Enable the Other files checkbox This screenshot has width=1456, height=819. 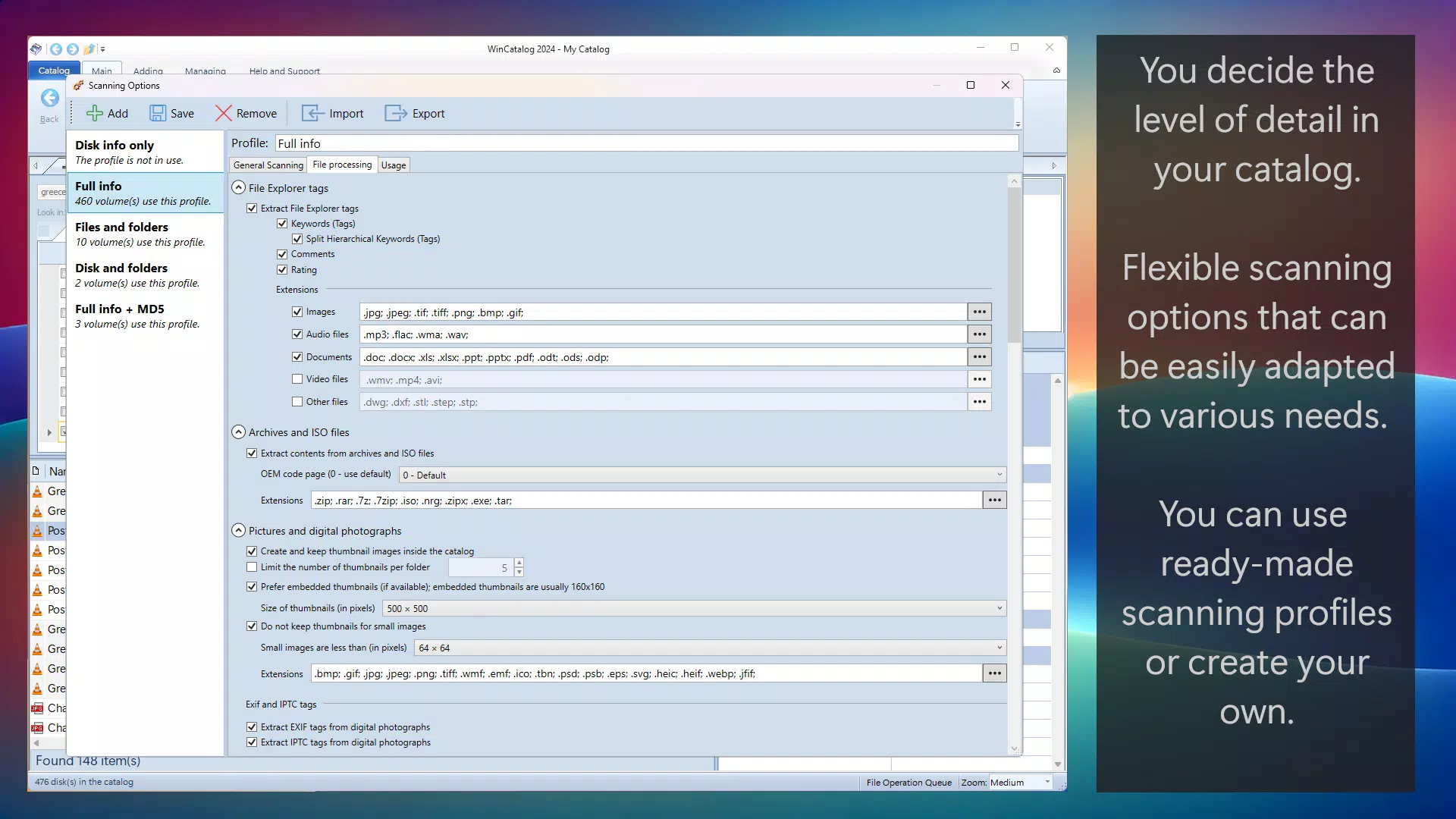297,402
